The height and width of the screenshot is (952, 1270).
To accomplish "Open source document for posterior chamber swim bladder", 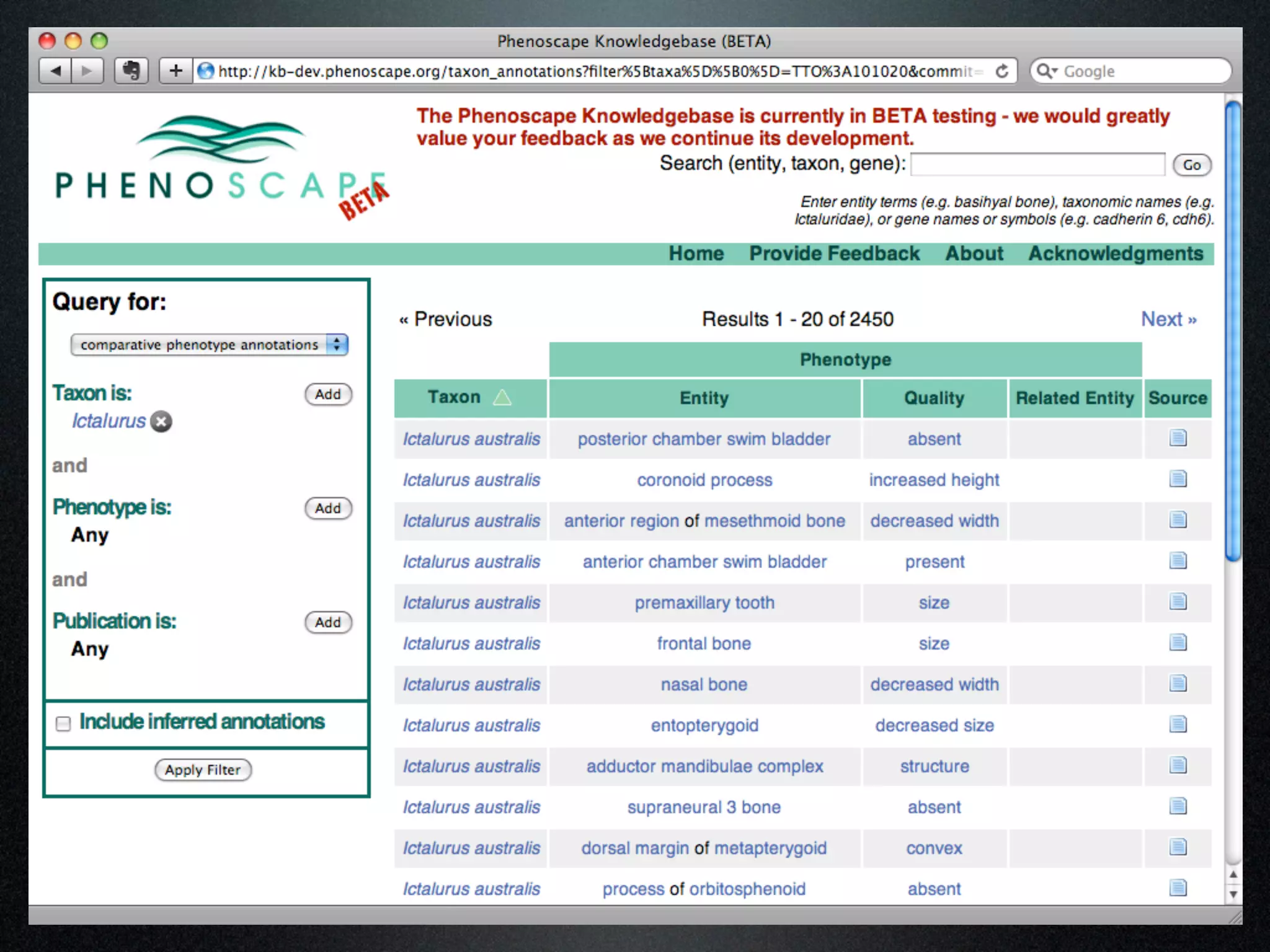I will click(1178, 438).
